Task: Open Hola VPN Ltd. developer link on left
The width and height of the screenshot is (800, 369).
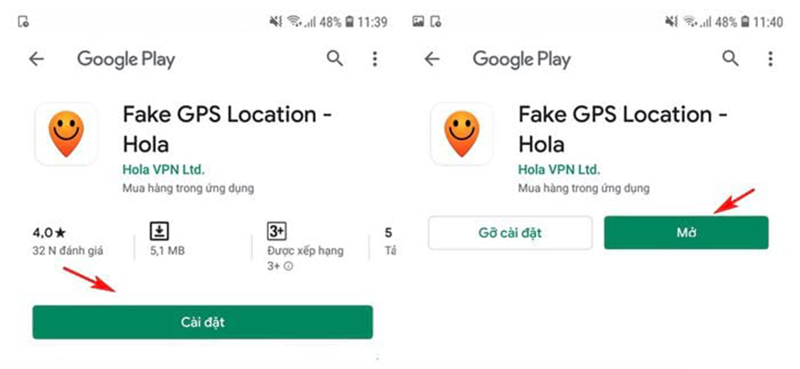Action: pos(163,169)
